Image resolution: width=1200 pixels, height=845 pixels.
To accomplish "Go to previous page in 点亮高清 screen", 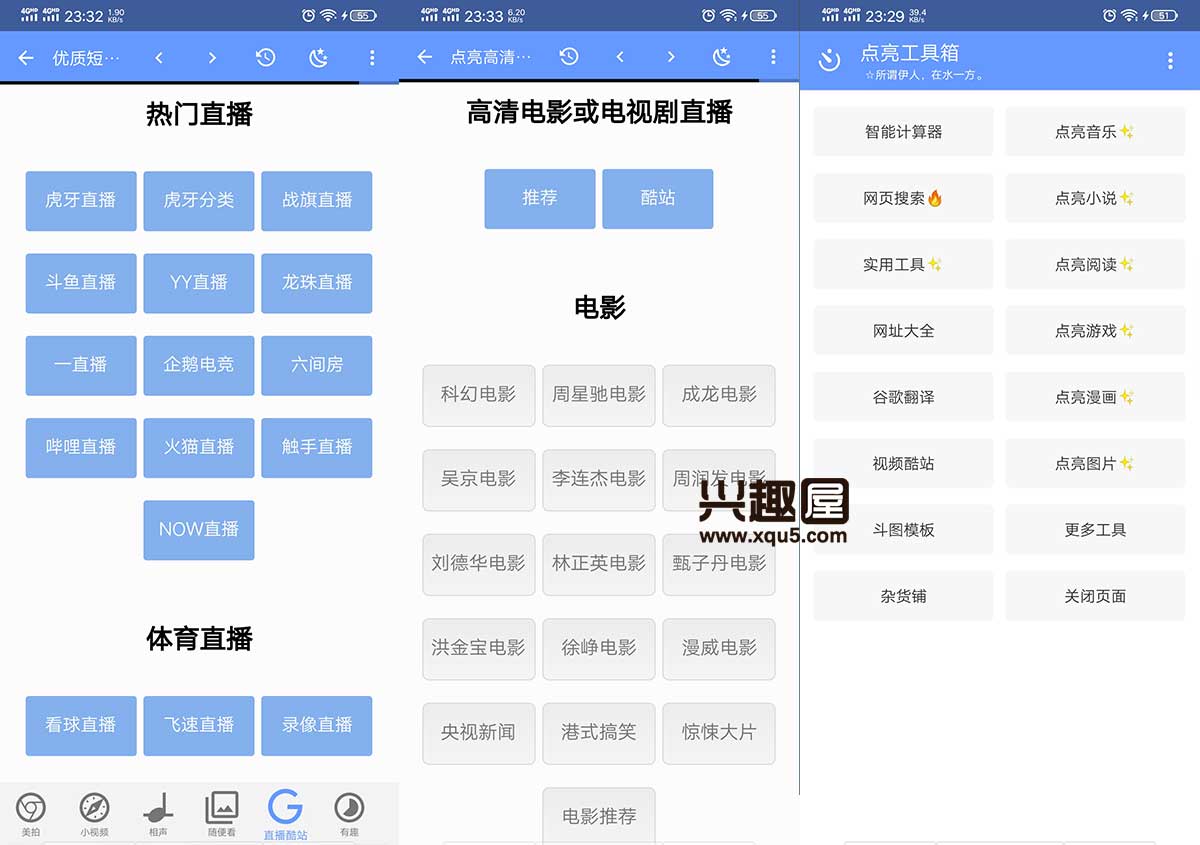I will pos(620,57).
